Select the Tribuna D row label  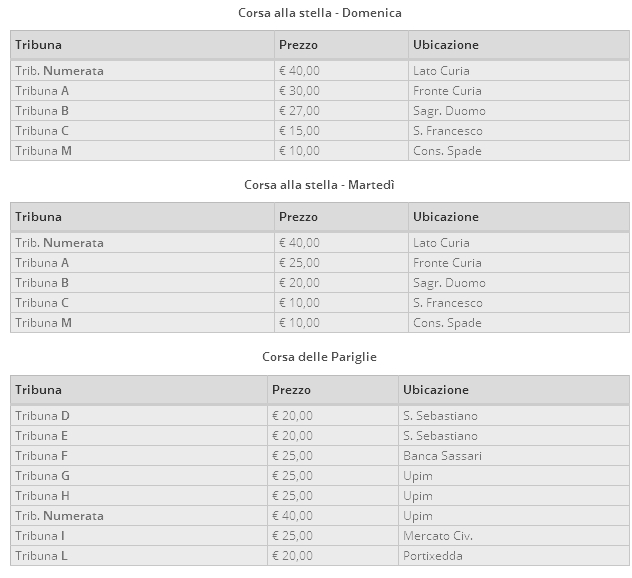coord(43,416)
